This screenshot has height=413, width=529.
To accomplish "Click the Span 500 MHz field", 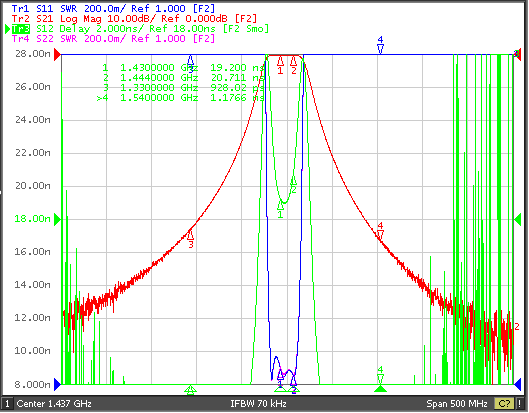I will pyautogui.click(x=457, y=404).
